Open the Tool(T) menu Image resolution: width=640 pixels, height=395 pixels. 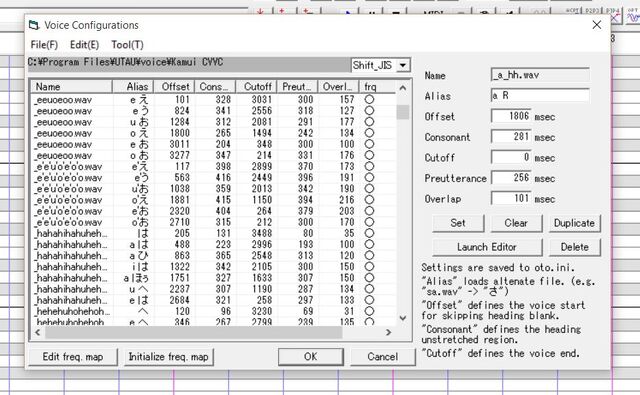[x=127, y=45]
